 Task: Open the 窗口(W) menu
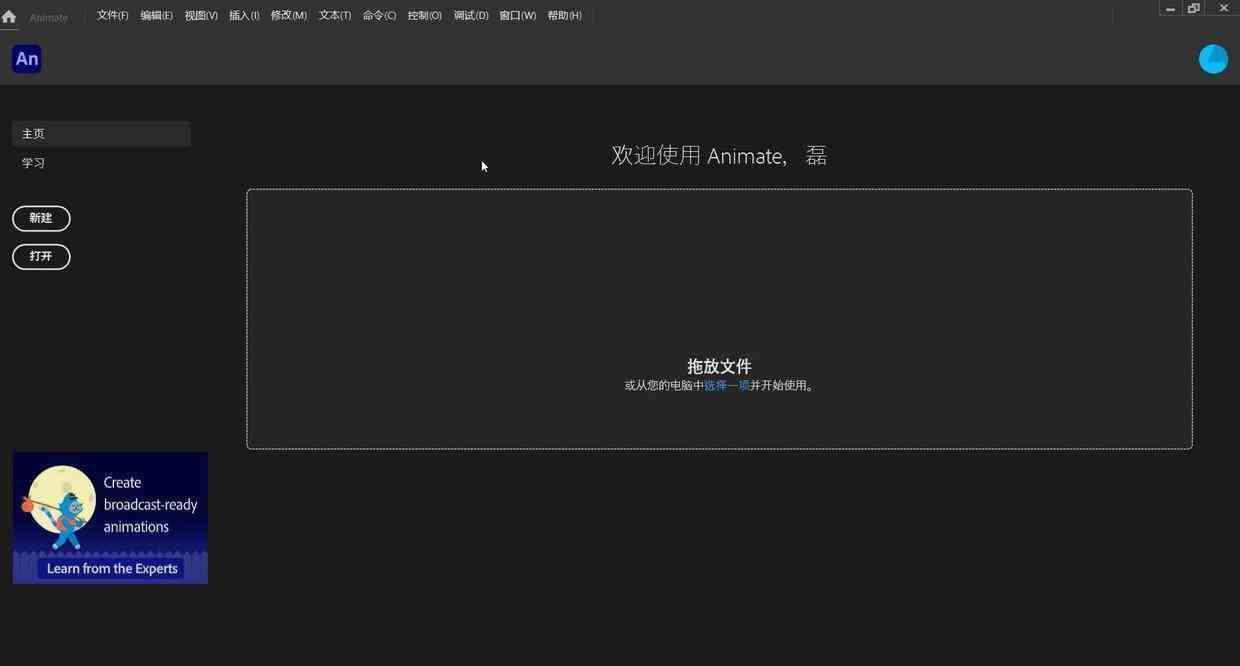click(x=517, y=16)
